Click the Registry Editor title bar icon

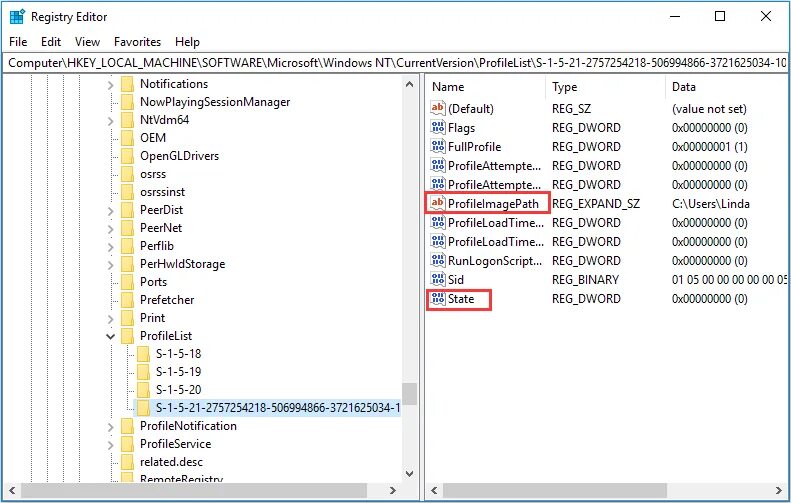coord(17,17)
